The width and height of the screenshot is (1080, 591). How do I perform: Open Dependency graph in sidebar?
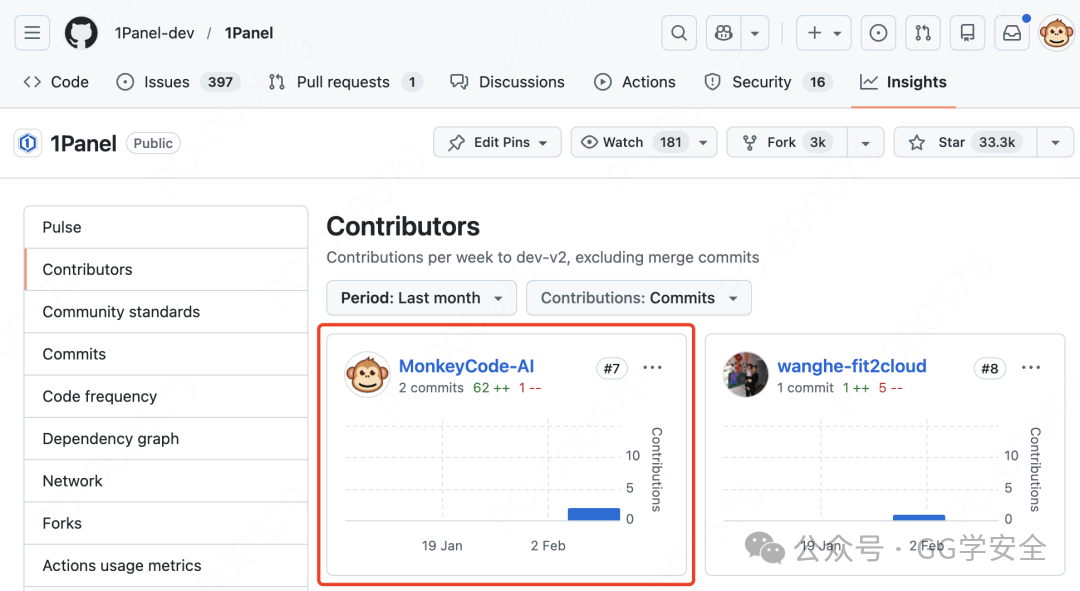166,439
